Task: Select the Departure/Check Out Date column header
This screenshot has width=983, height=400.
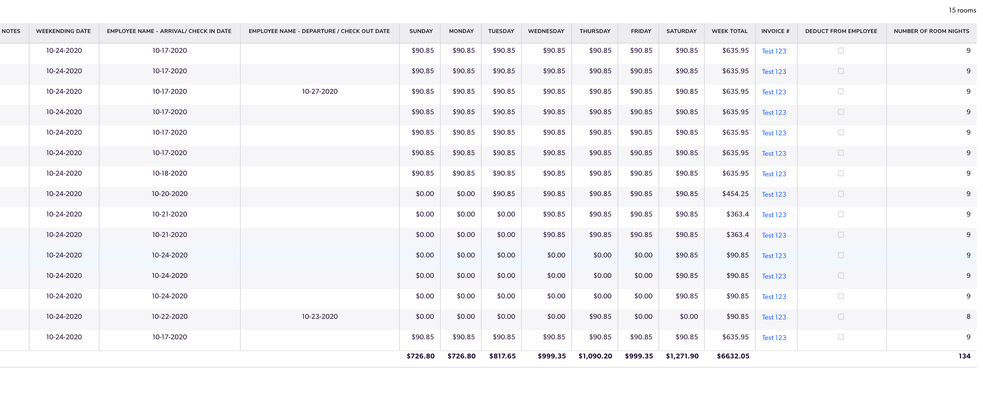Action: pos(320,31)
